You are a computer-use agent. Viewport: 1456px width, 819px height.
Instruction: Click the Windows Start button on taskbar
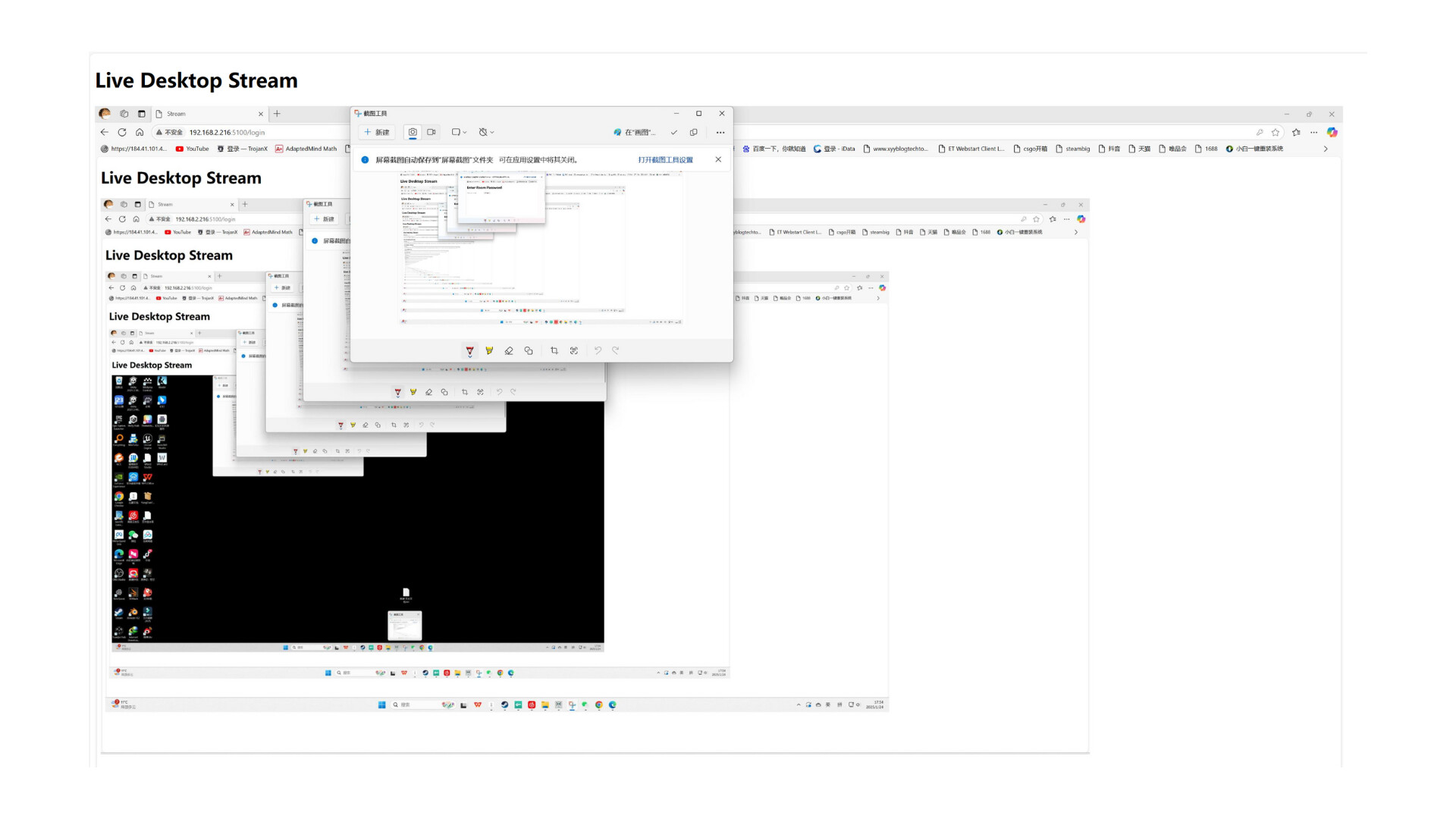(x=381, y=705)
